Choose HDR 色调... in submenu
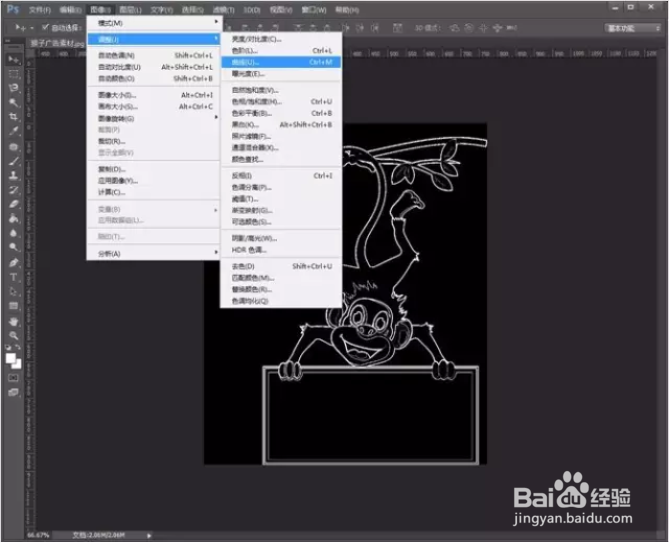The width and height of the screenshot is (669, 542). coord(281,250)
